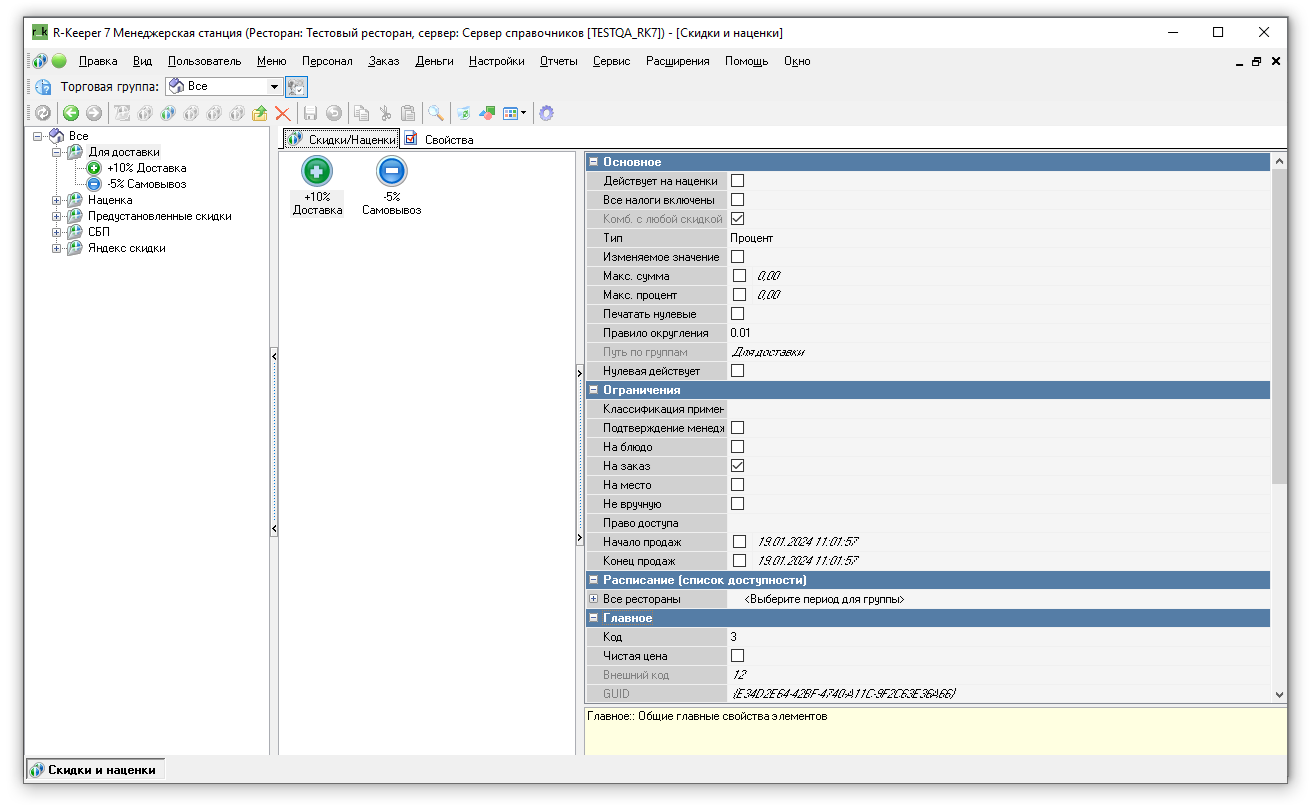Click the folder with up arrow icon
The image size is (1310, 805).
pyautogui.click(x=260, y=114)
